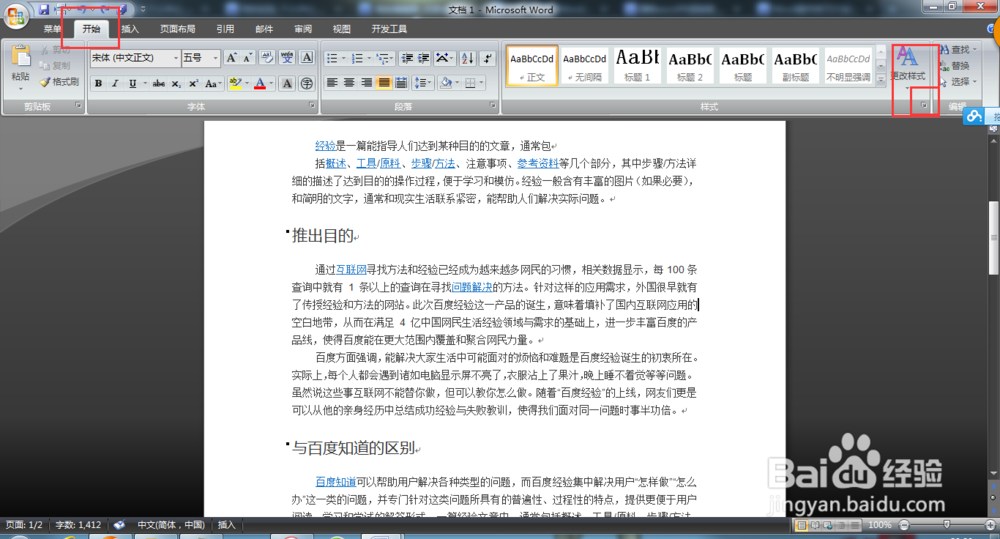1000x539 pixels.
Task: Toggle the highlighted Justify alignment button
Action: coord(383,83)
